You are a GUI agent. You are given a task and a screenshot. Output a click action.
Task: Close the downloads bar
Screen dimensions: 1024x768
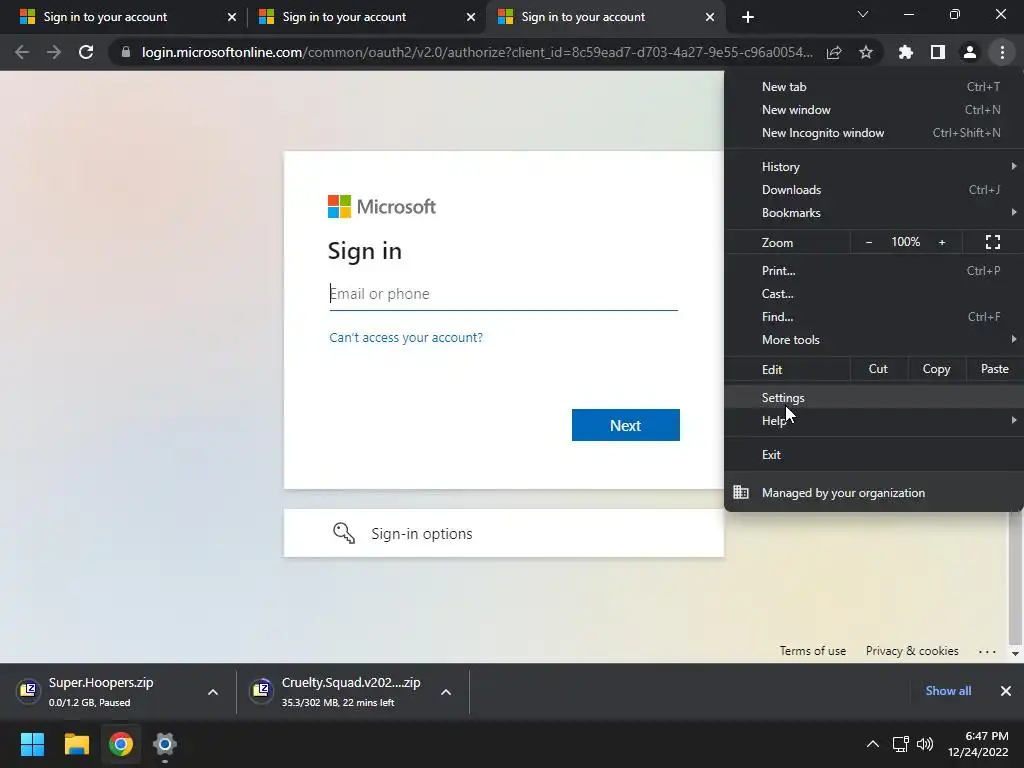point(1006,691)
